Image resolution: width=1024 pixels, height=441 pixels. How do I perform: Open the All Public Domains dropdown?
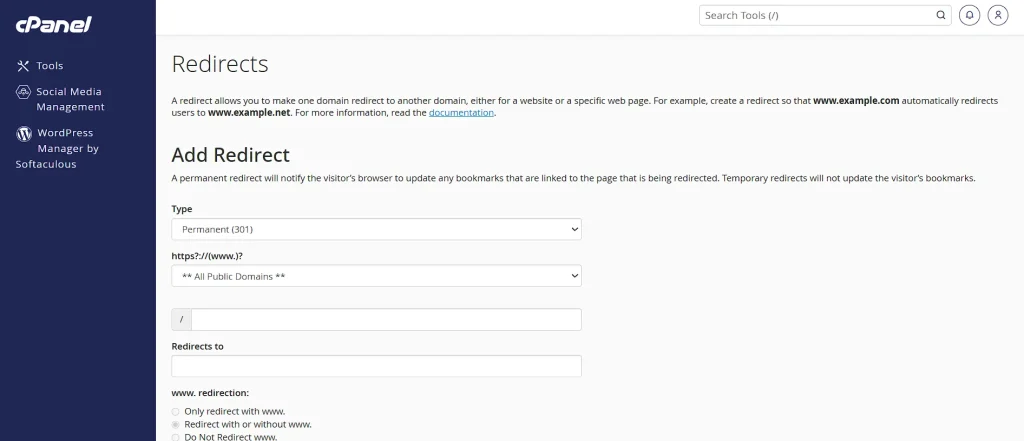(x=376, y=276)
